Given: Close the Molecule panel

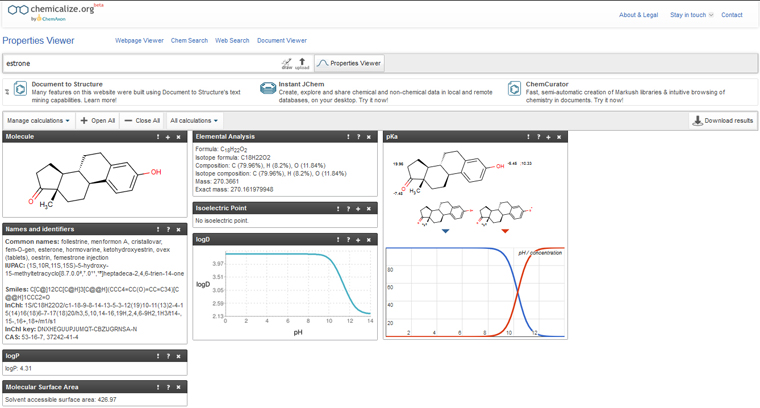Looking at the screenshot, I should tap(180, 136).
